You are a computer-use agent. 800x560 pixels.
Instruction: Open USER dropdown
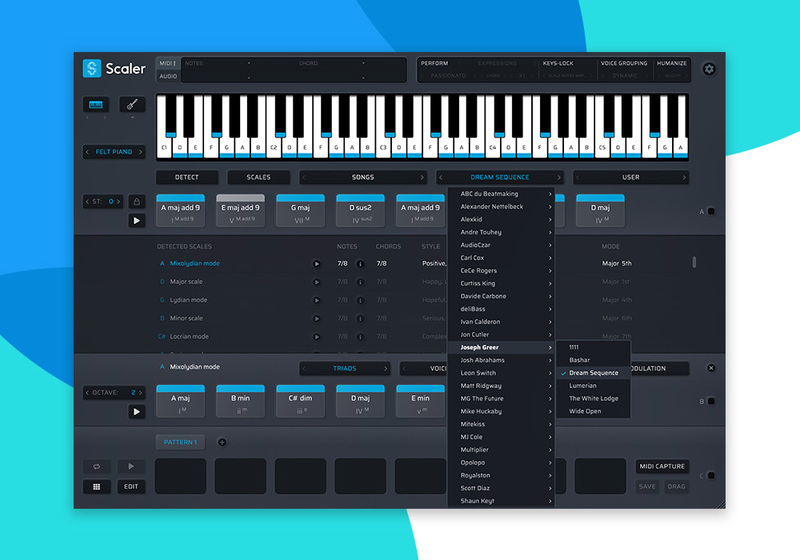coord(631,177)
